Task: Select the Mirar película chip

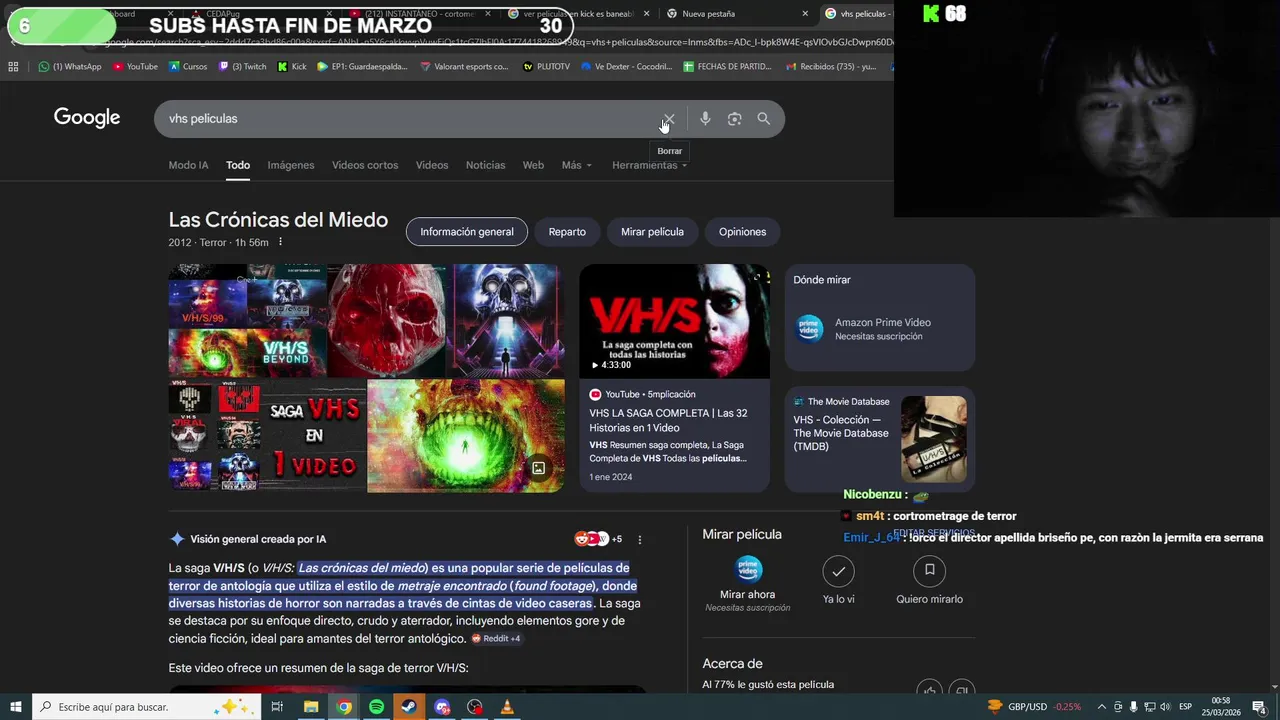Action: coord(652,232)
